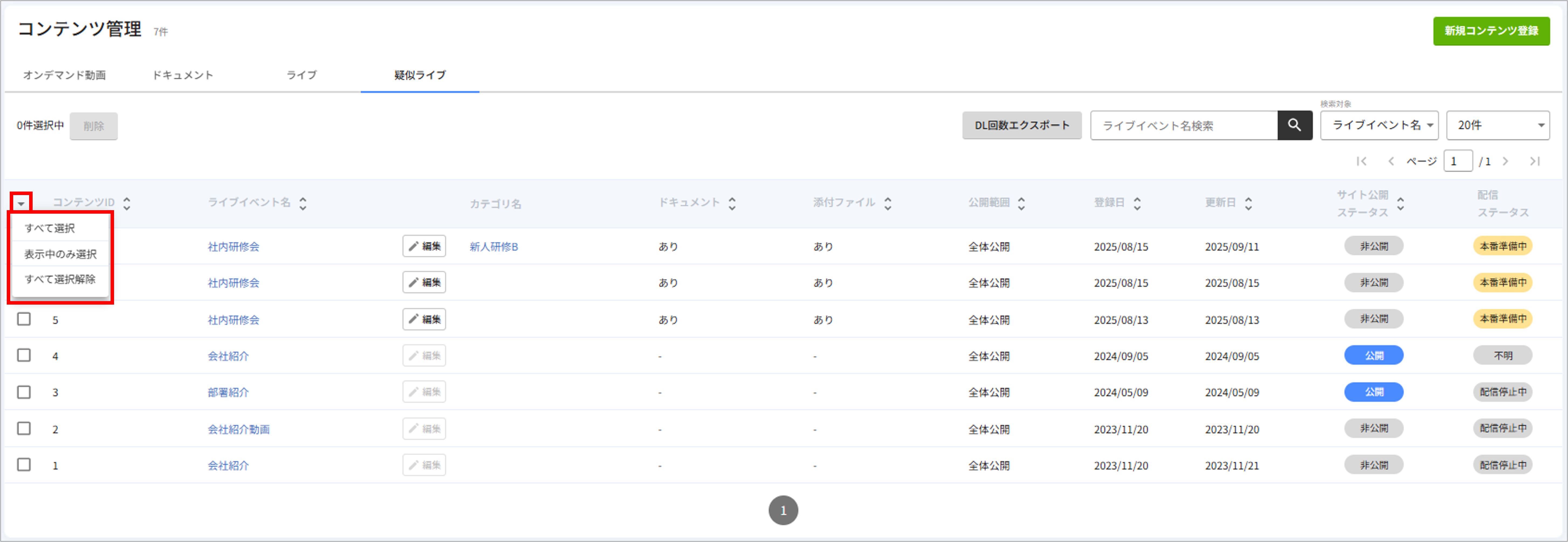Go to previous page chevron

(1390, 161)
